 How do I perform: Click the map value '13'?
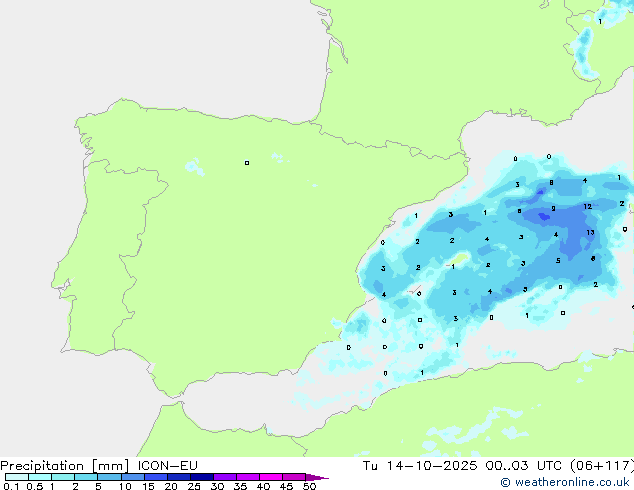[x=590, y=232]
